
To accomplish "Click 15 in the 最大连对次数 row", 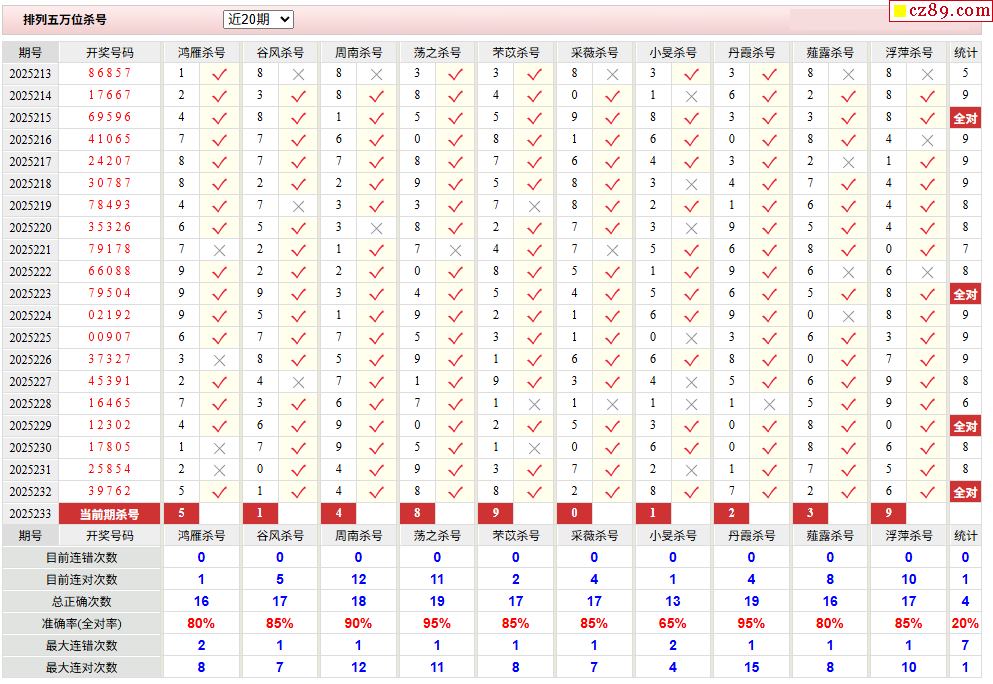I will point(751,667).
